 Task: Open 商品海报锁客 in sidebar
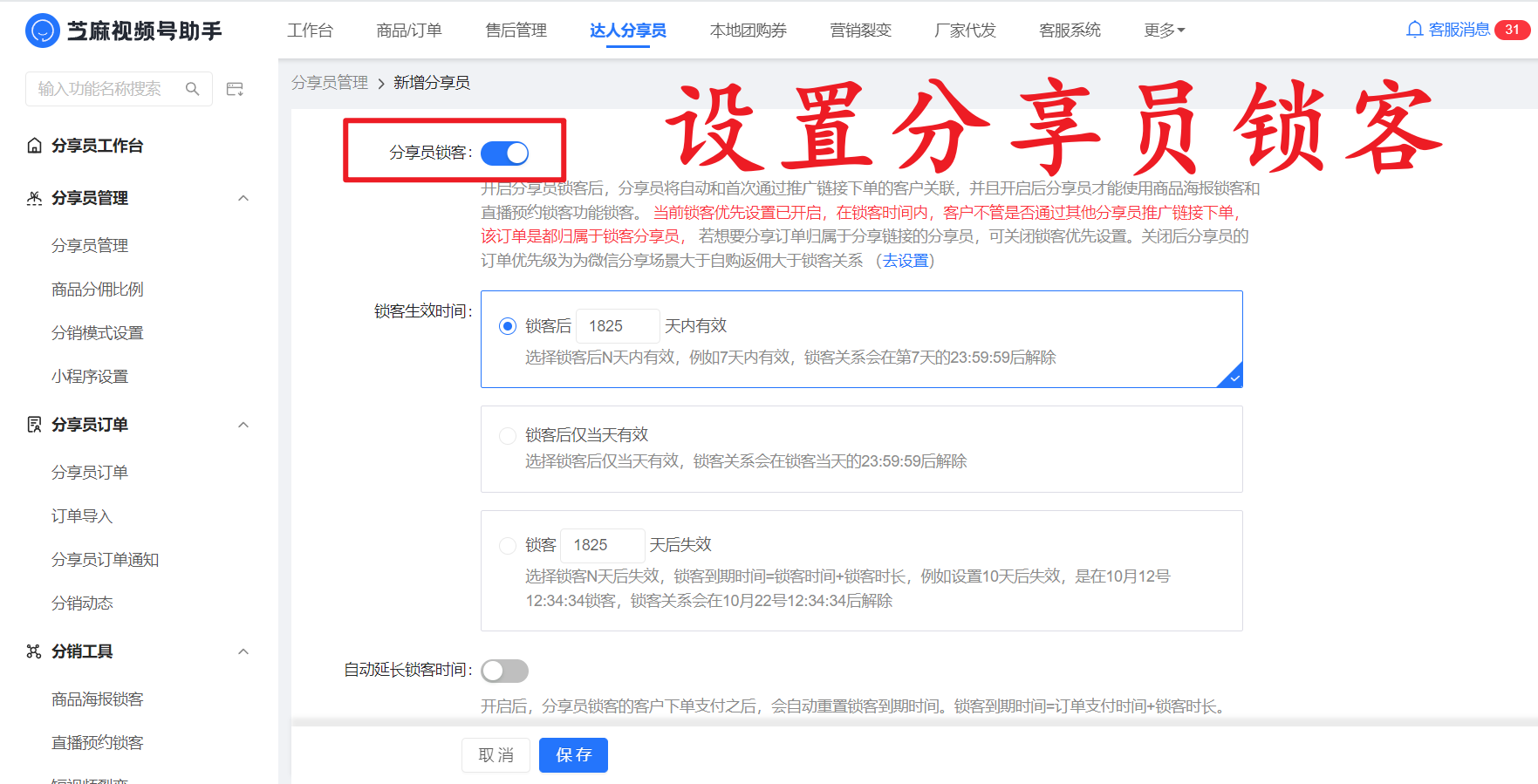click(97, 699)
